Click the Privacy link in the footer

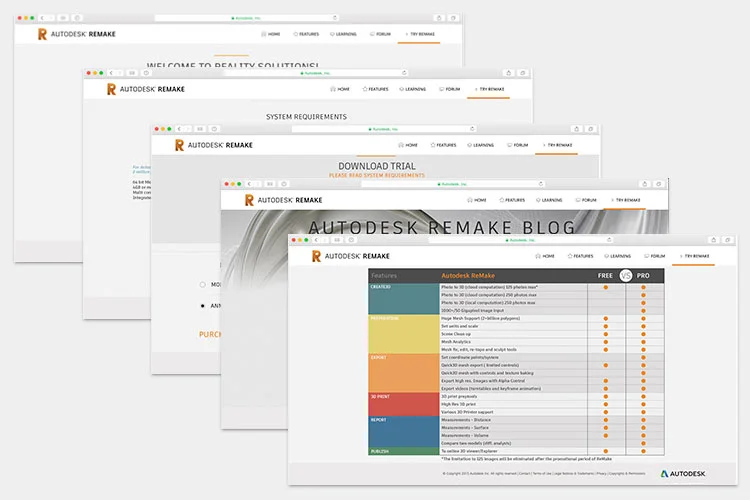pos(601,474)
